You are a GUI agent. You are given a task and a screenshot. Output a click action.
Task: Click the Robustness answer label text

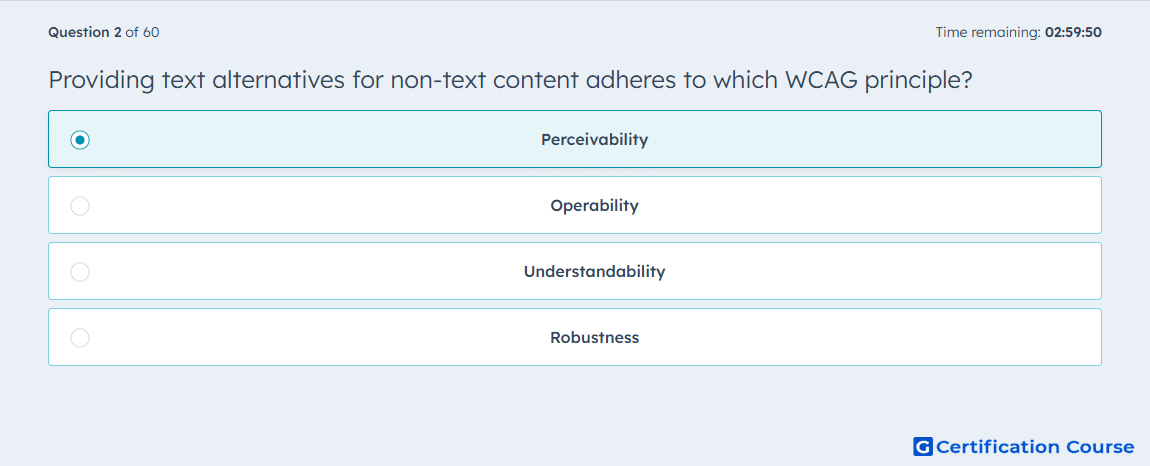595,338
